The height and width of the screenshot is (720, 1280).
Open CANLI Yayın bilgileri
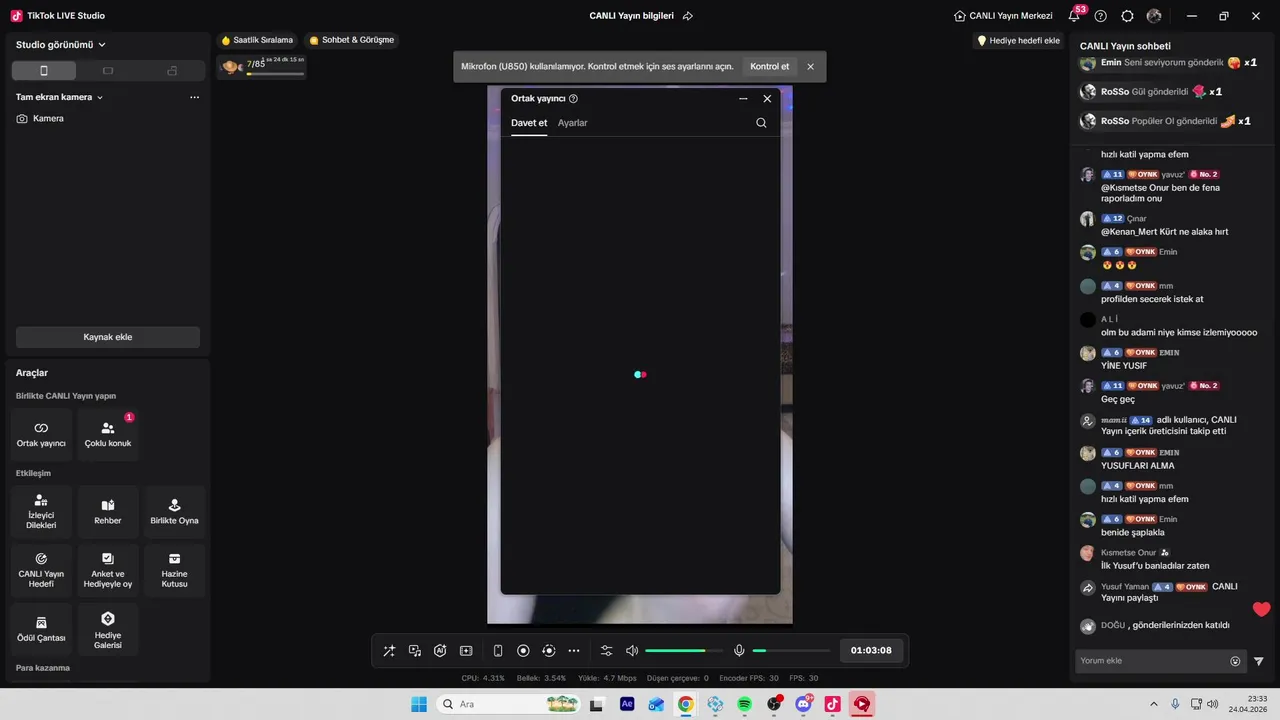(x=631, y=16)
